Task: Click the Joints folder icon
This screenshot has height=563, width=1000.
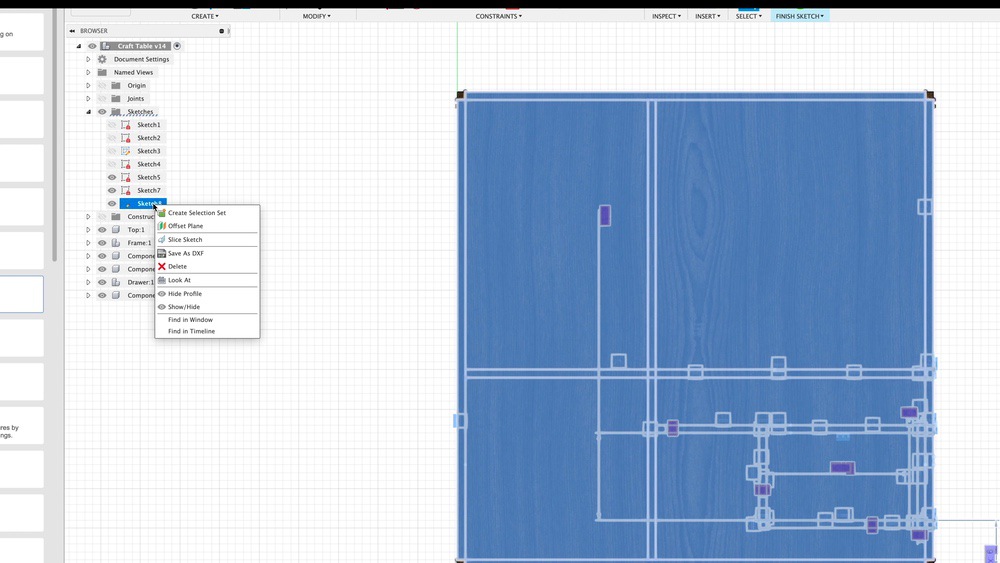Action: [x=115, y=98]
